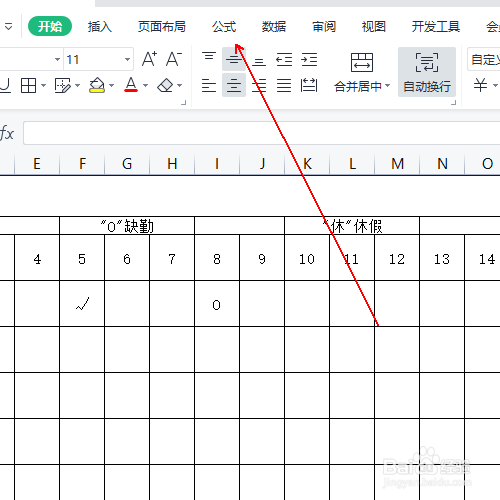The height and width of the screenshot is (500, 500).
Task: Decrease font size with A- icon
Action: pos(174,59)
